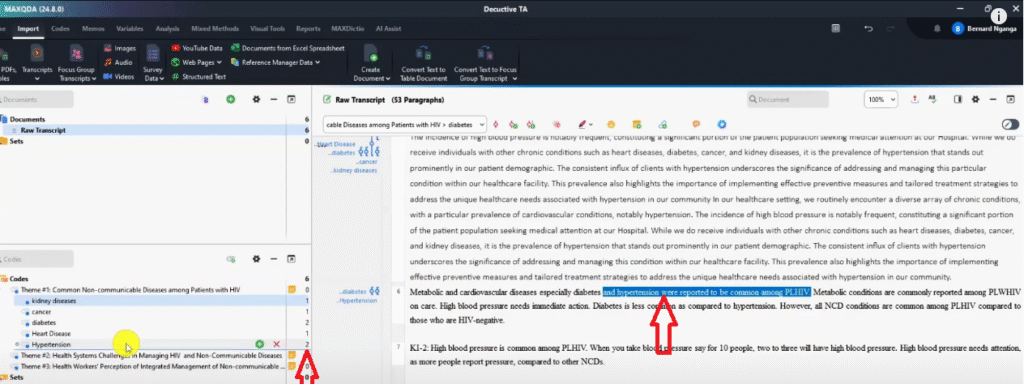Click red X on Hypertension code row

pos(276,344)
